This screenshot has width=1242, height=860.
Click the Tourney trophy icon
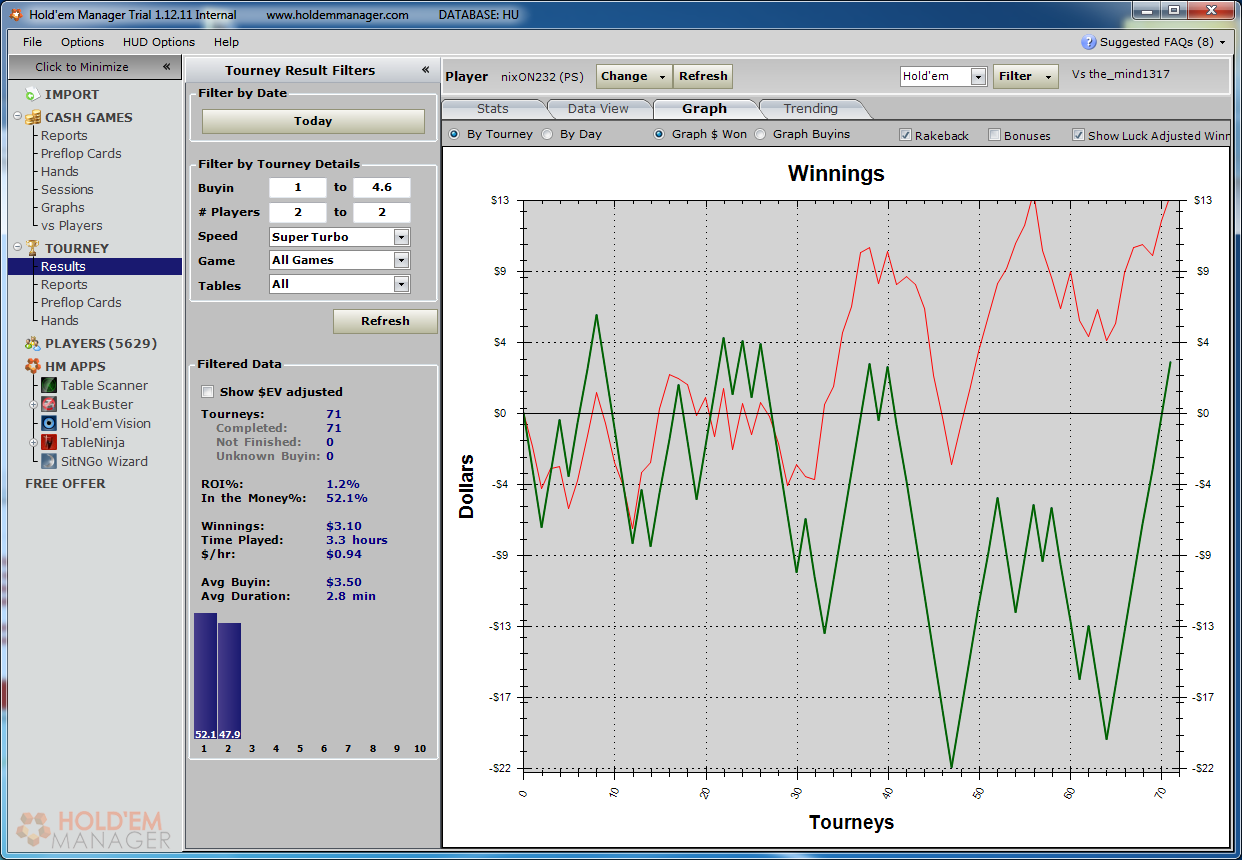[33, 248]
